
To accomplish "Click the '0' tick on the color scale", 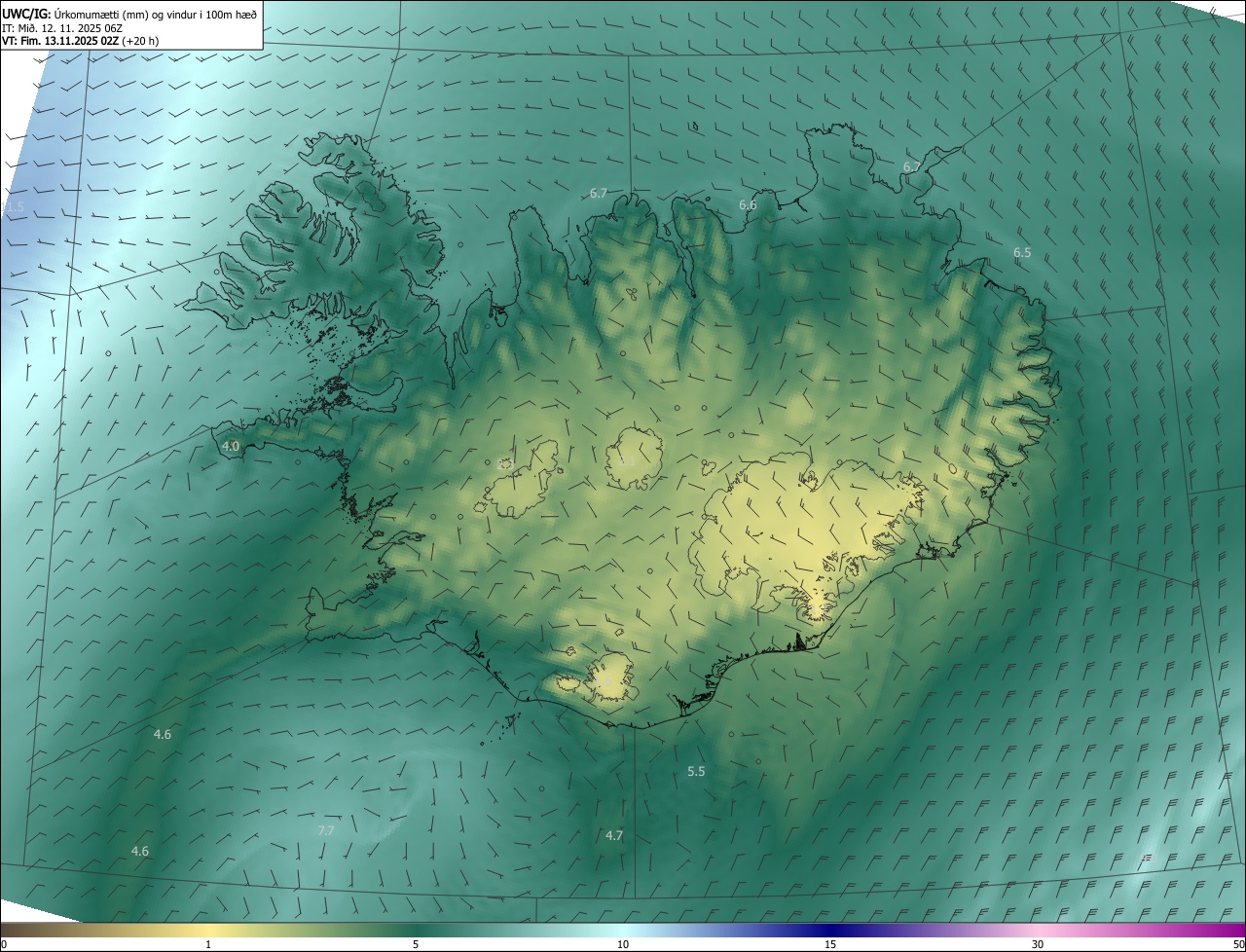I will (x=4, y=944).
